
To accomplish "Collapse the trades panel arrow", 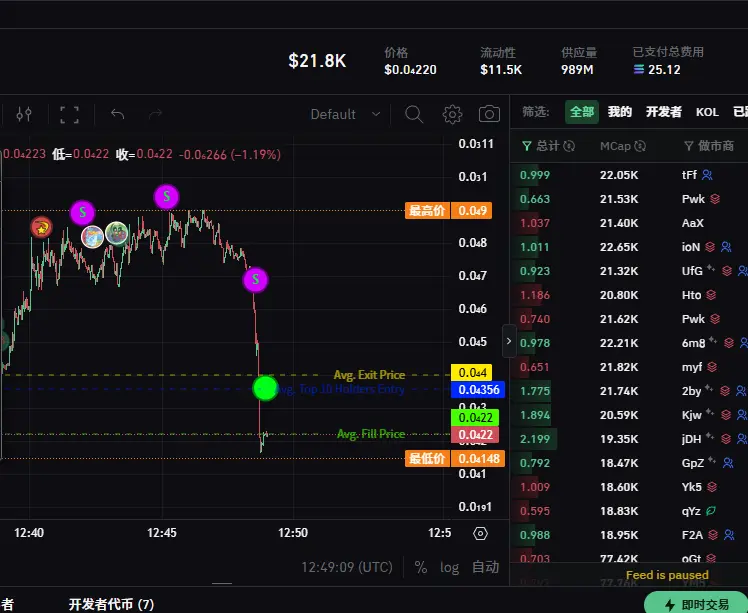I will [x=509, y=341].
